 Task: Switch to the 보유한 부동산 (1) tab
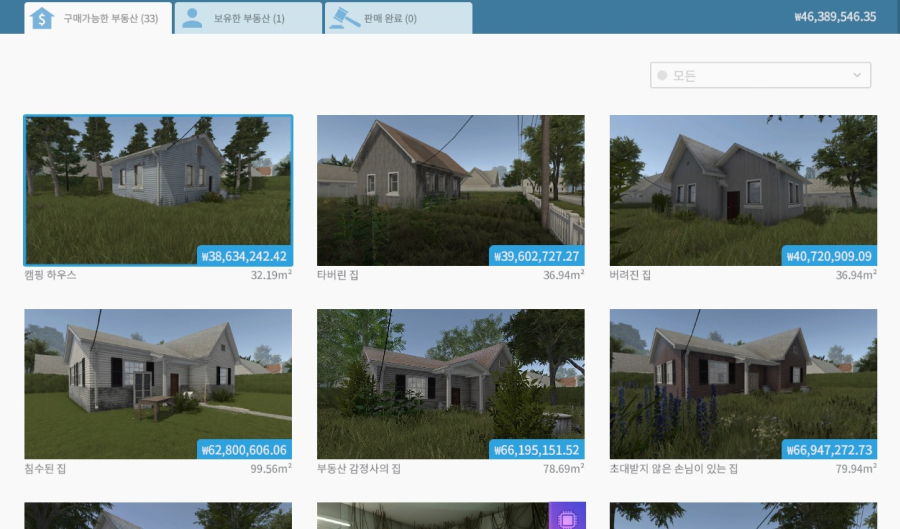coord(249,18)
